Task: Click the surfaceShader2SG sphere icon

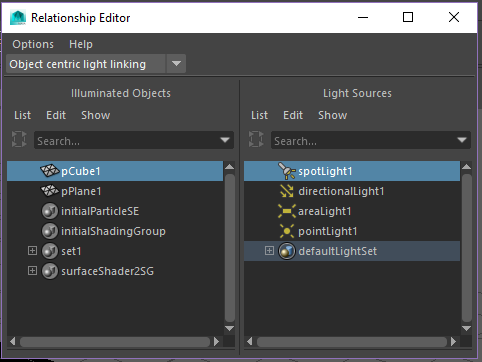Action: 50,271
